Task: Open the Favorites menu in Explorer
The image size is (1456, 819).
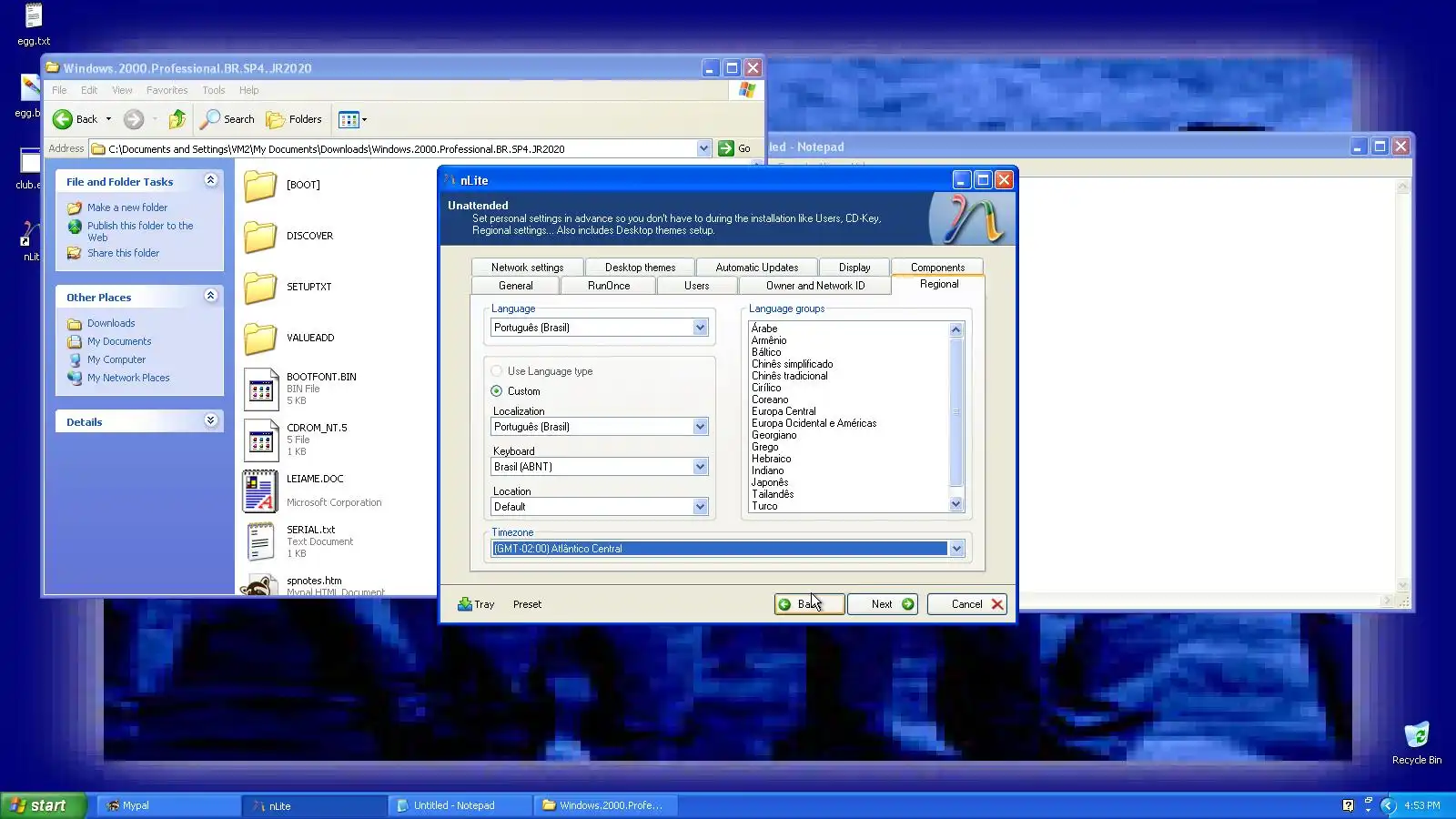Action: [x=167, y=90]
